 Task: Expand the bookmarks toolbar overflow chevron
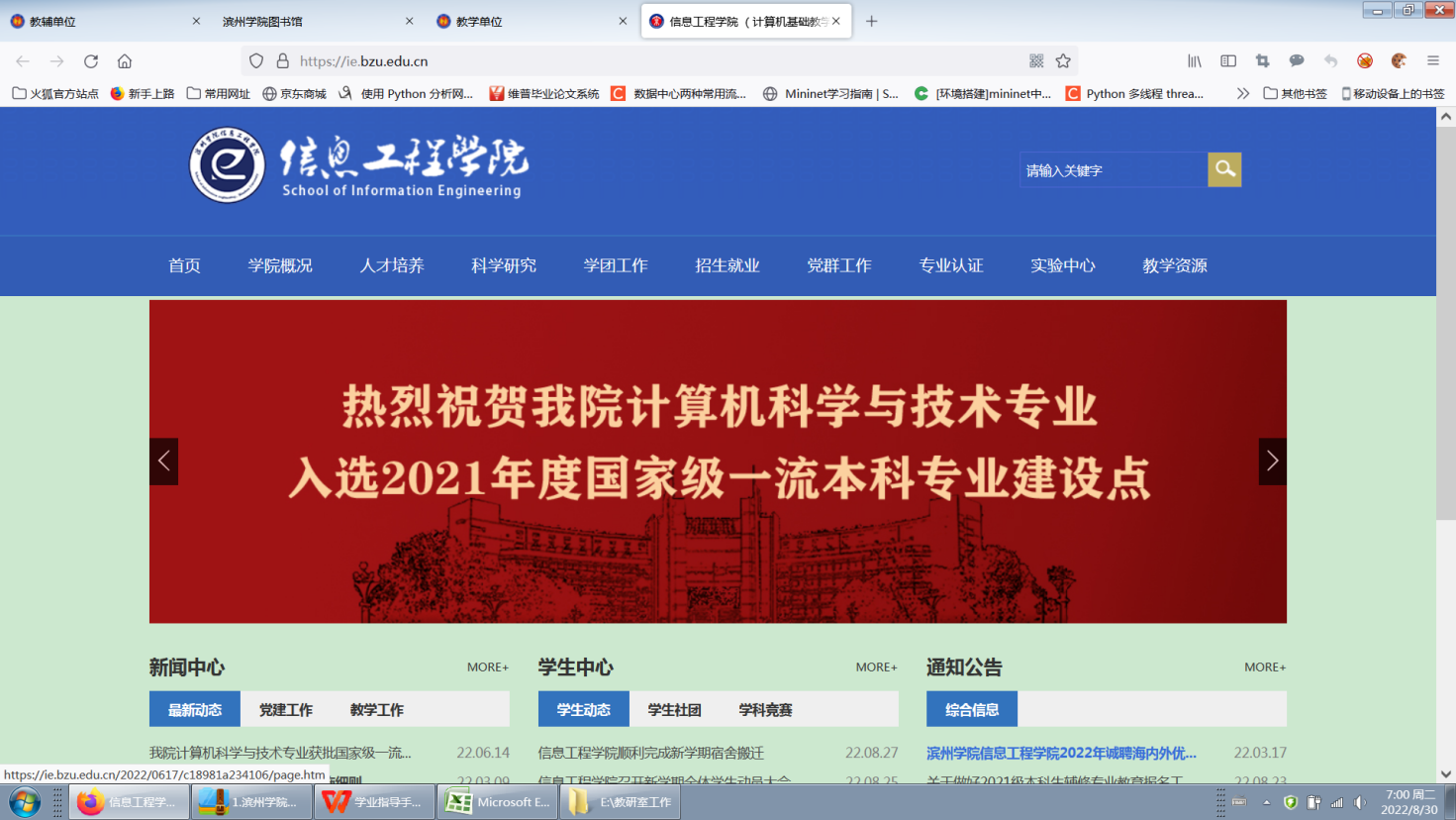(1242, 94)
